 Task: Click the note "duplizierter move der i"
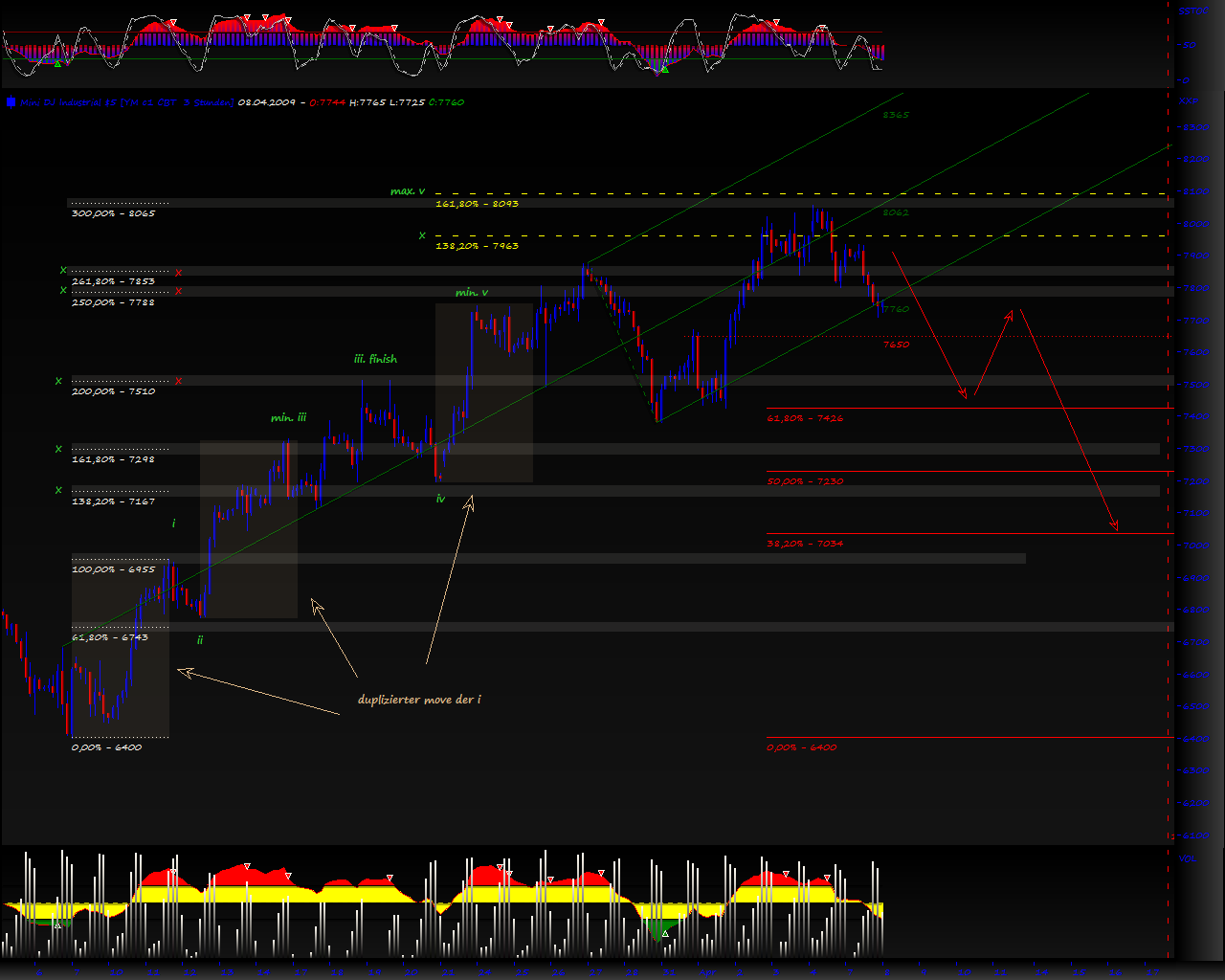(x=419, y=700)
